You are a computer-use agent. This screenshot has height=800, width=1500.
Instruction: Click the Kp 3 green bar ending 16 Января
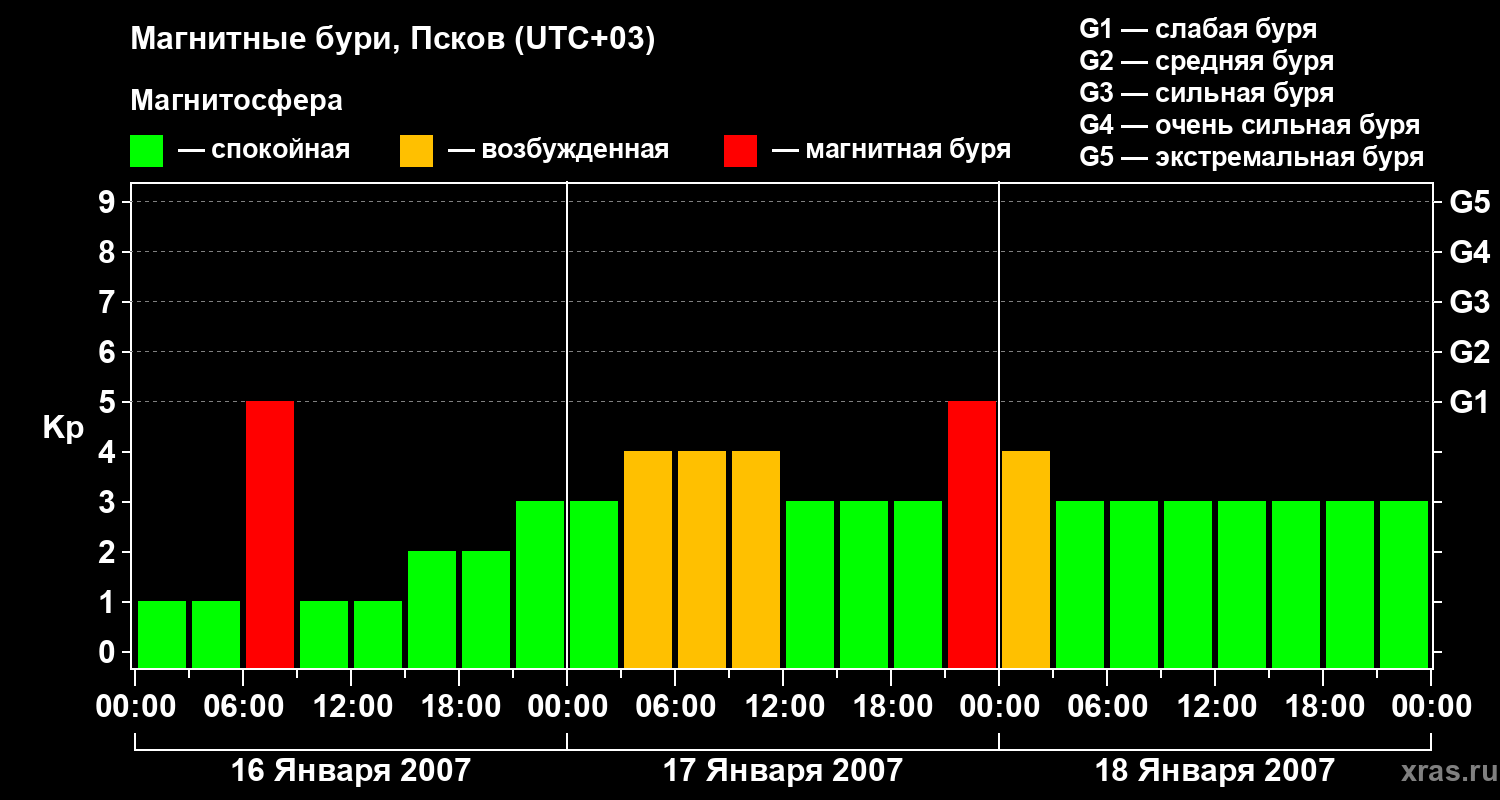(x=540, y=584)
